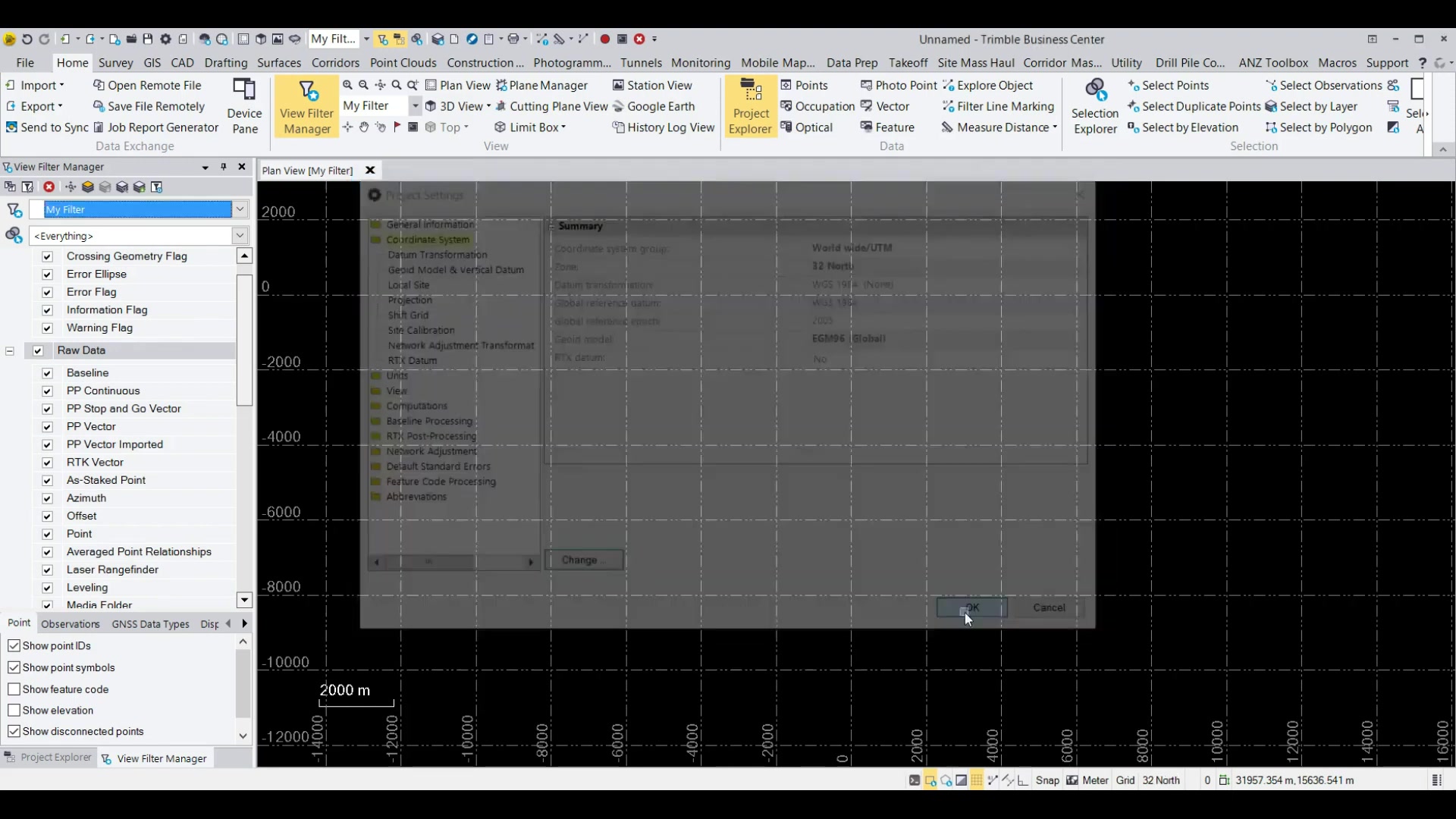Viewport: 1456px width, 819px height.
Task: Switch to the Survey ribbon tab
Action: pyautogui.click(x=115, y=63)
